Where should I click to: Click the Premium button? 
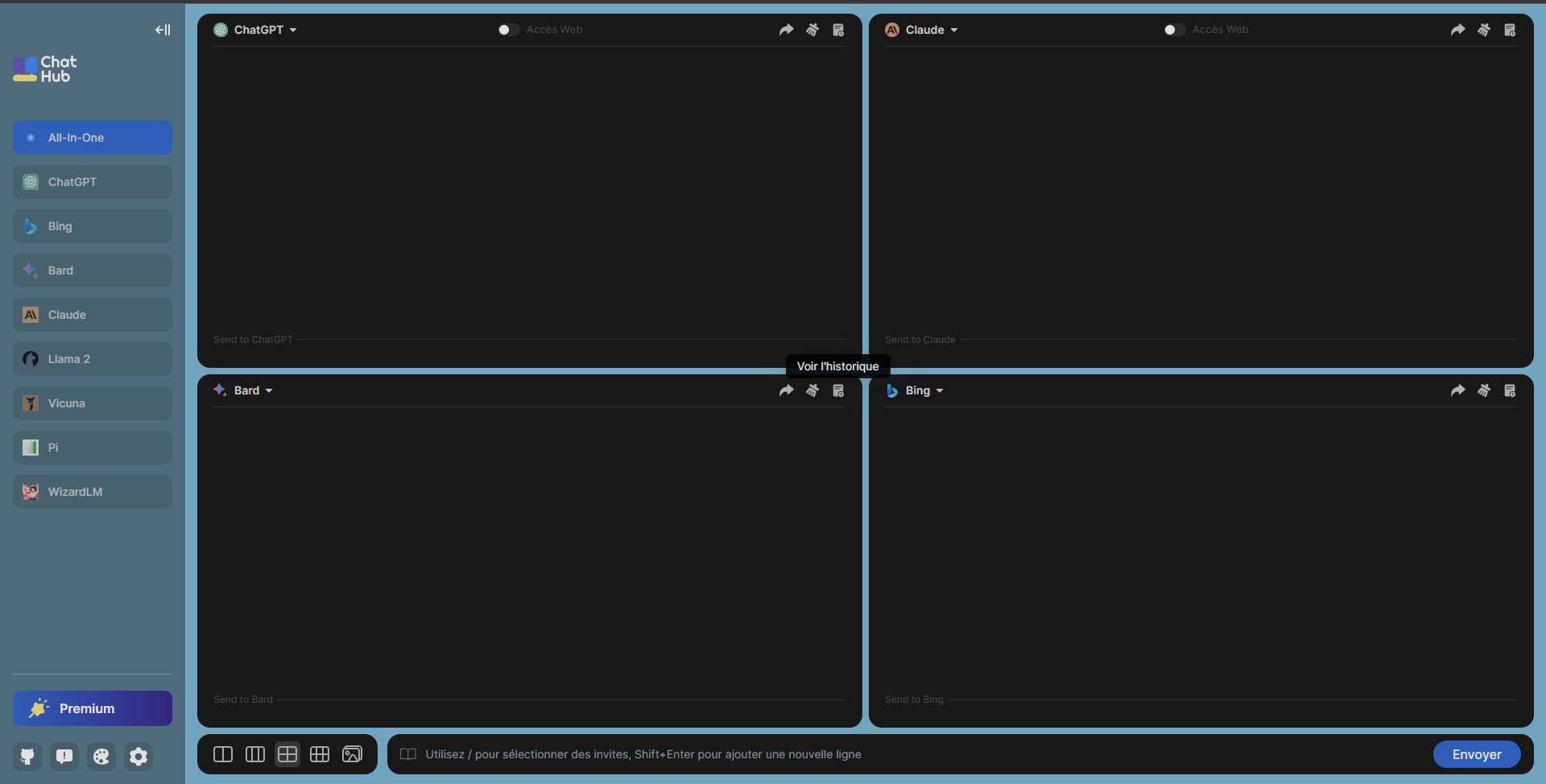93,708
